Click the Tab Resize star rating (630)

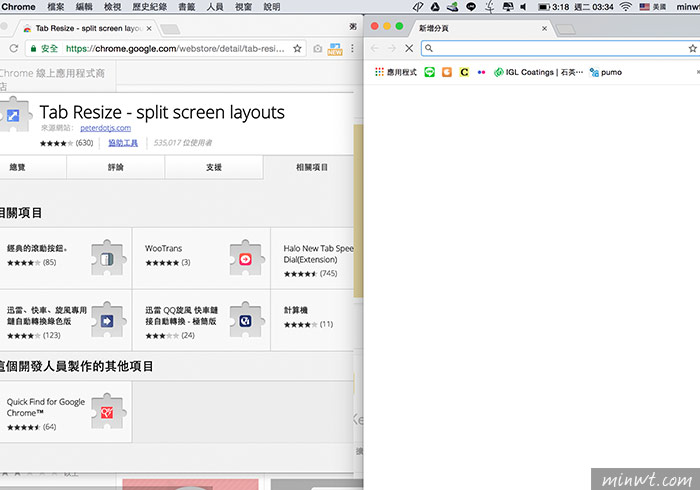point(66,143)
